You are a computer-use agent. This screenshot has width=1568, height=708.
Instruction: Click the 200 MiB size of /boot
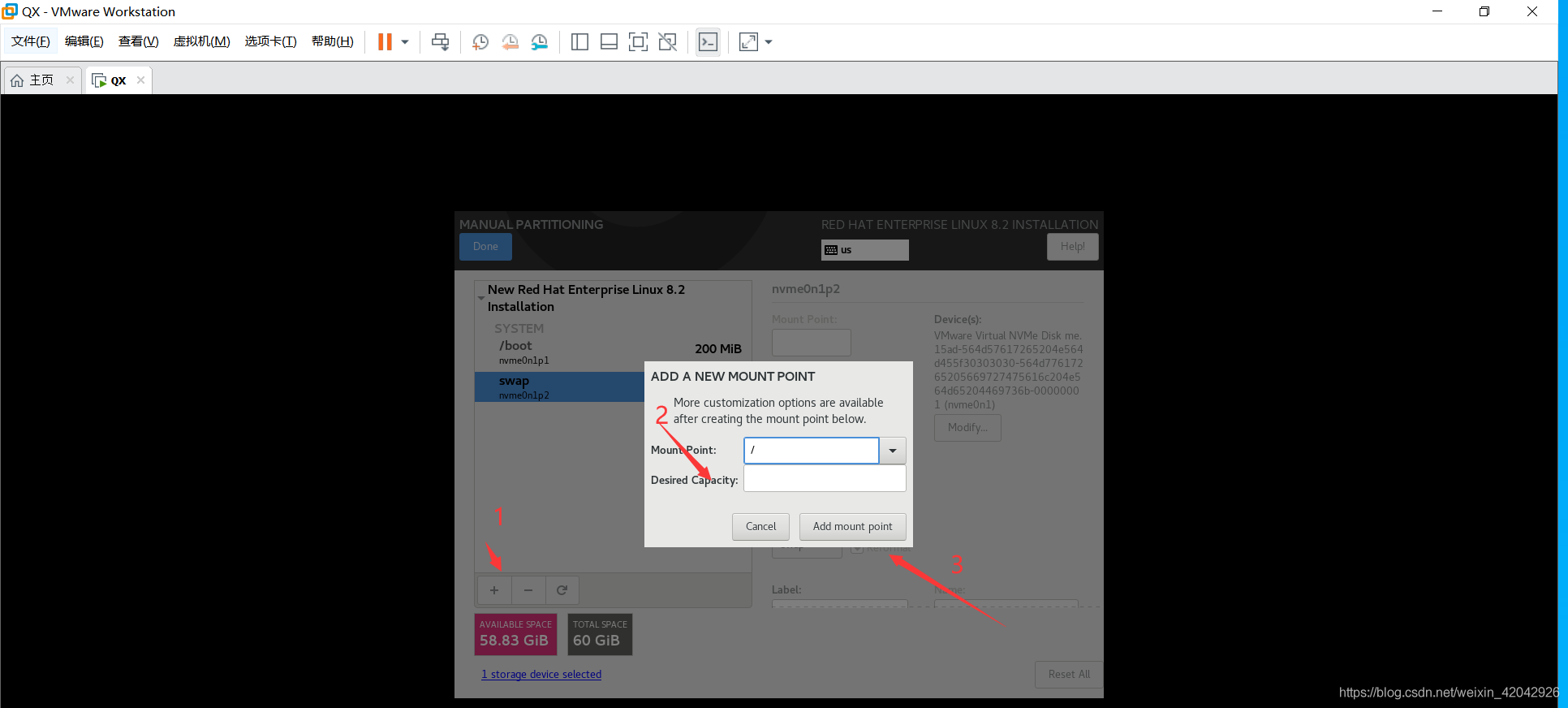tap(718, 349)
